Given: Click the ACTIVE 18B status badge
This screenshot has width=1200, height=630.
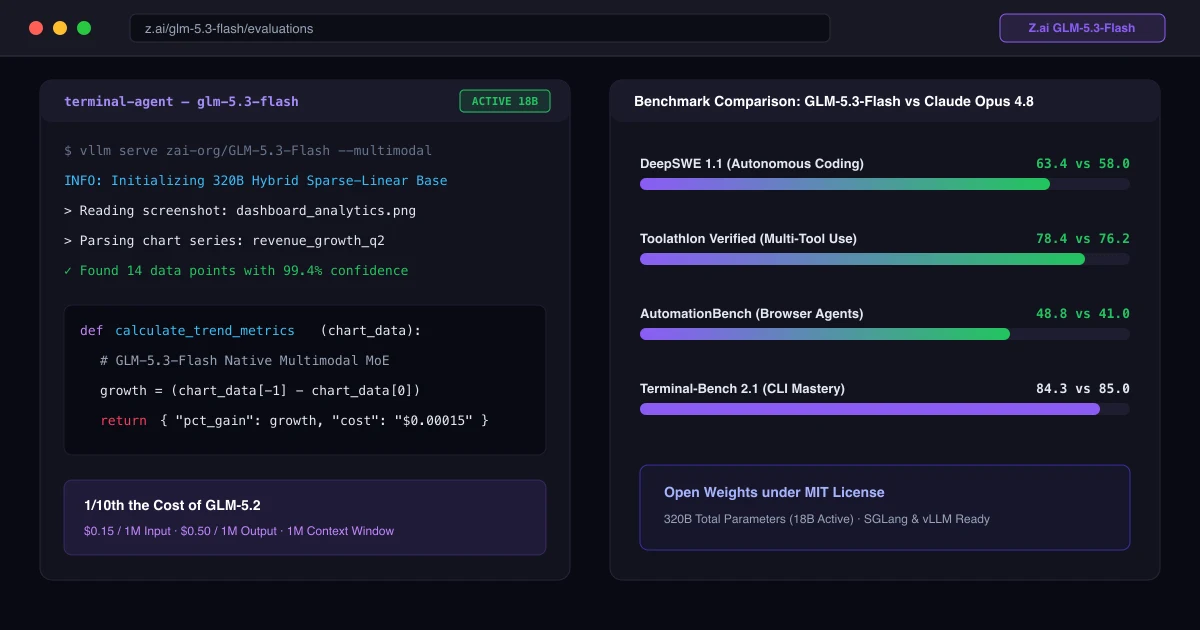Looking at the screenshot, I should pyautogui.click(x=504, y=101).
